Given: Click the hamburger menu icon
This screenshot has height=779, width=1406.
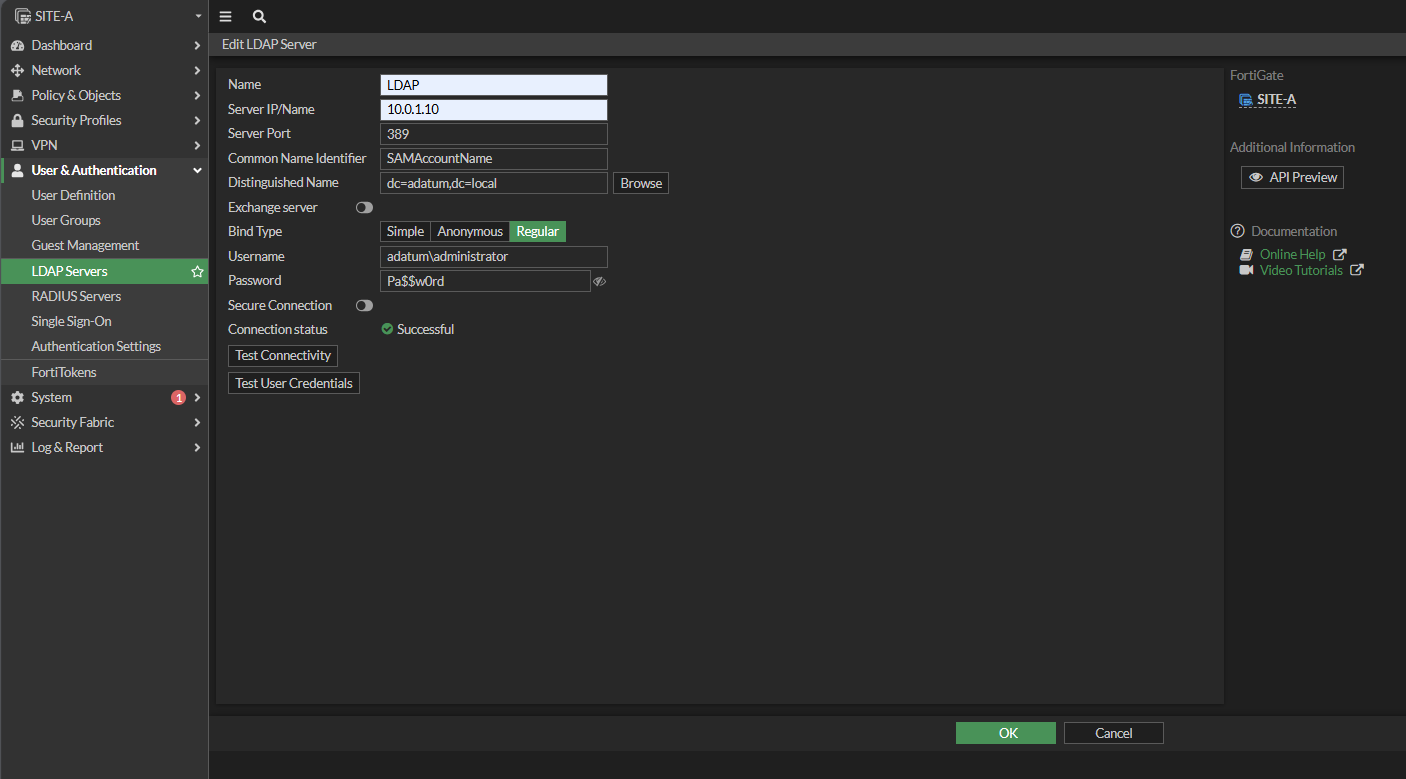Looking at the screenshot, I should point(225,17).
